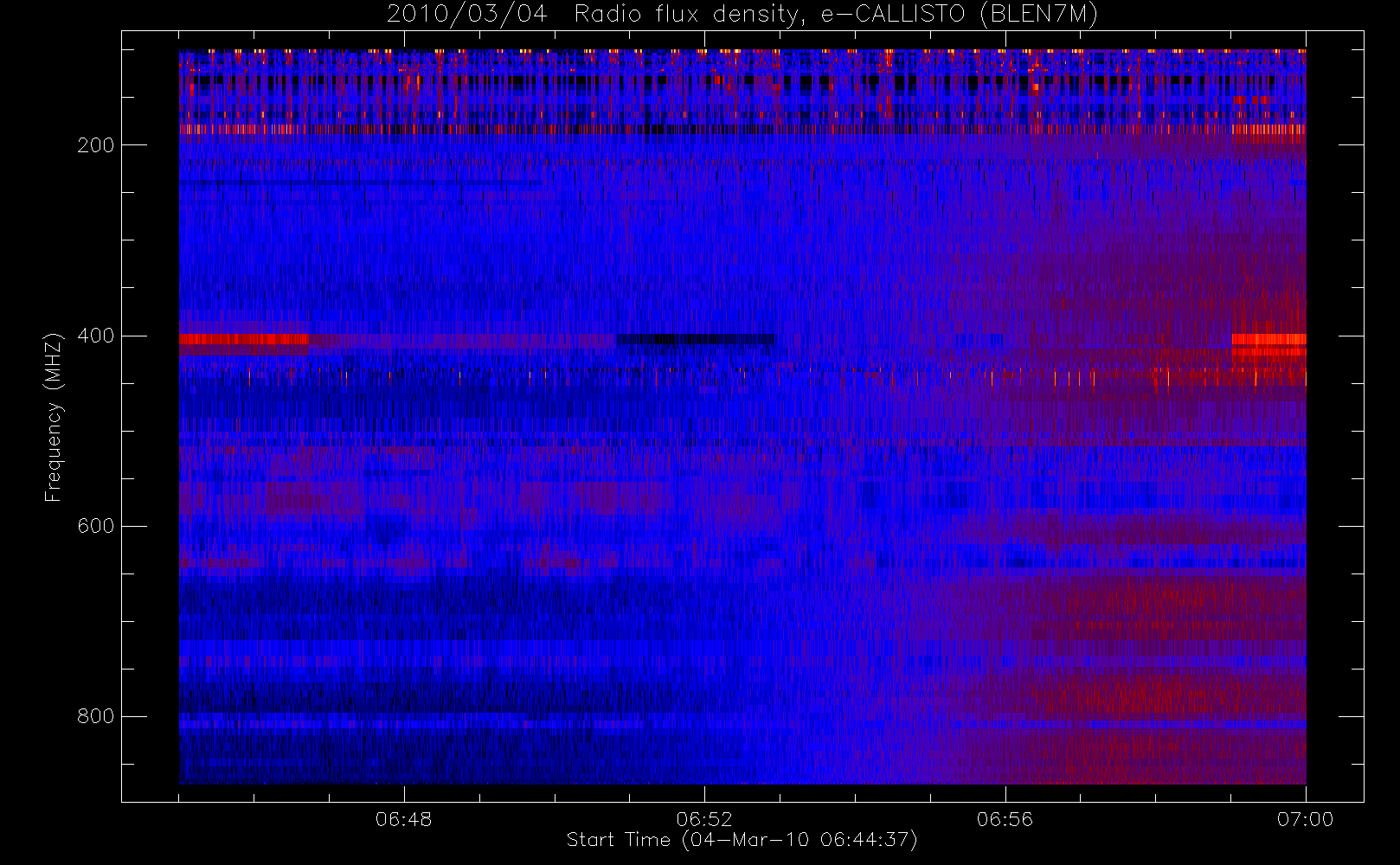Select the "Start Time (04-Mar-10 06:44:37)" axis label

point(742,840)
